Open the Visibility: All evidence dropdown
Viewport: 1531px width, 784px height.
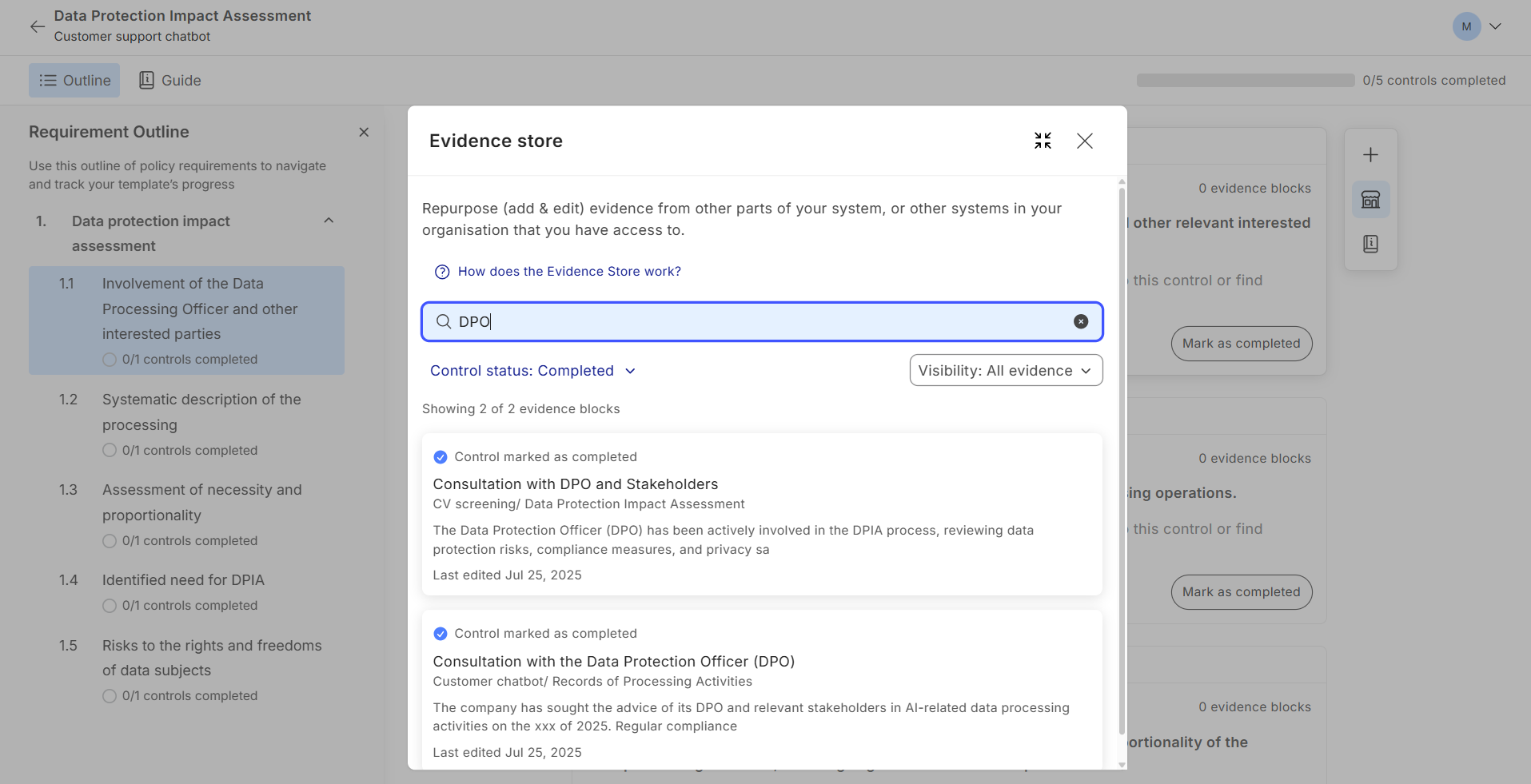(1005, 371)
